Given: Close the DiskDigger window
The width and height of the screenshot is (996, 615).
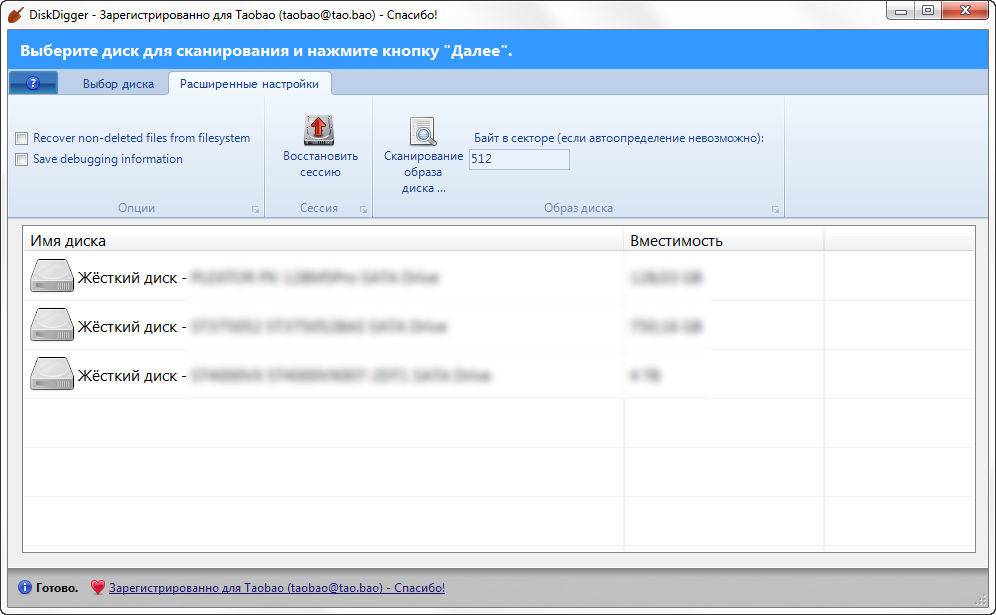Looking at the screenshot, I should [966, 10].
